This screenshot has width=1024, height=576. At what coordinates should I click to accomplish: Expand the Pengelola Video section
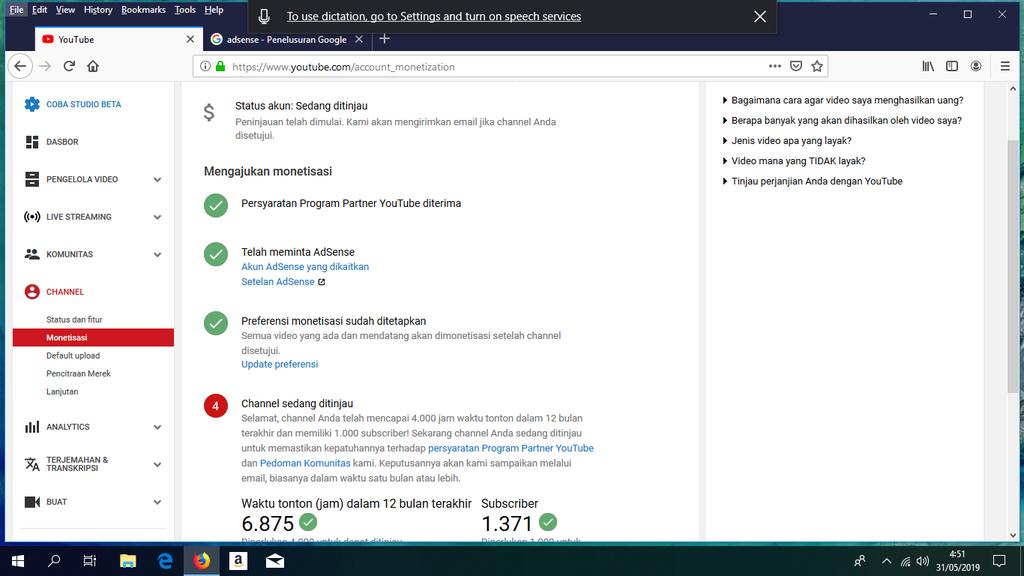[x=157, y=180]
